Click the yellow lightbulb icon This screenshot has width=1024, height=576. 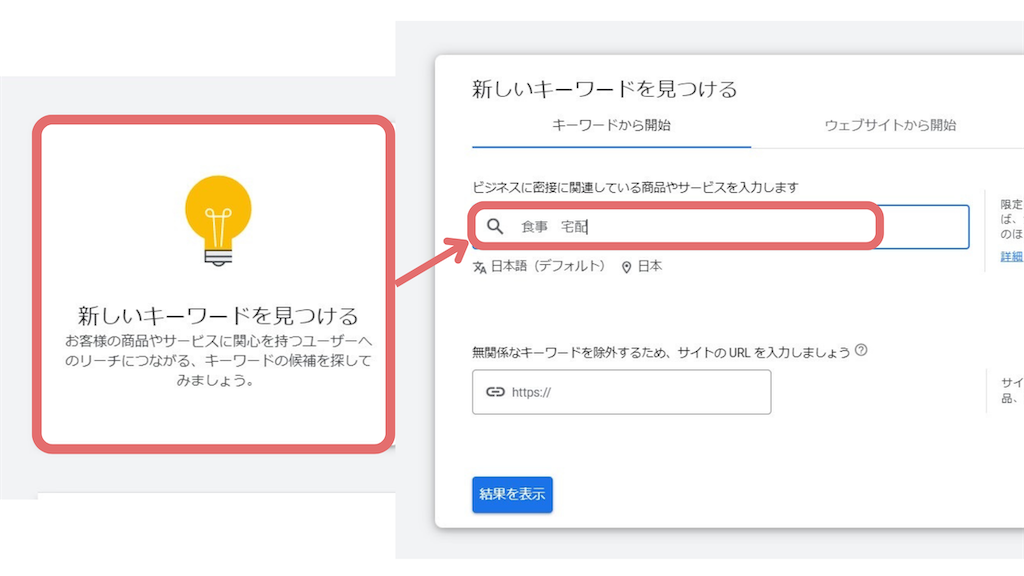218,221
